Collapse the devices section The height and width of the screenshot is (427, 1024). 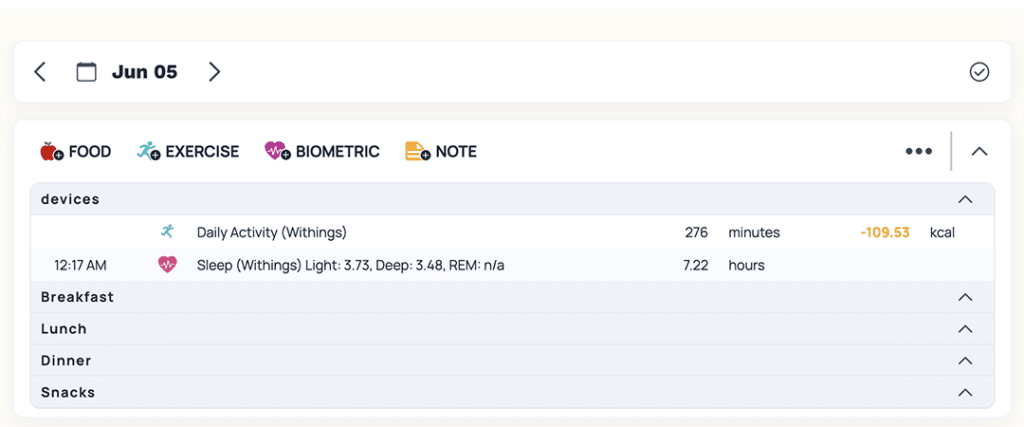[965, 199]
